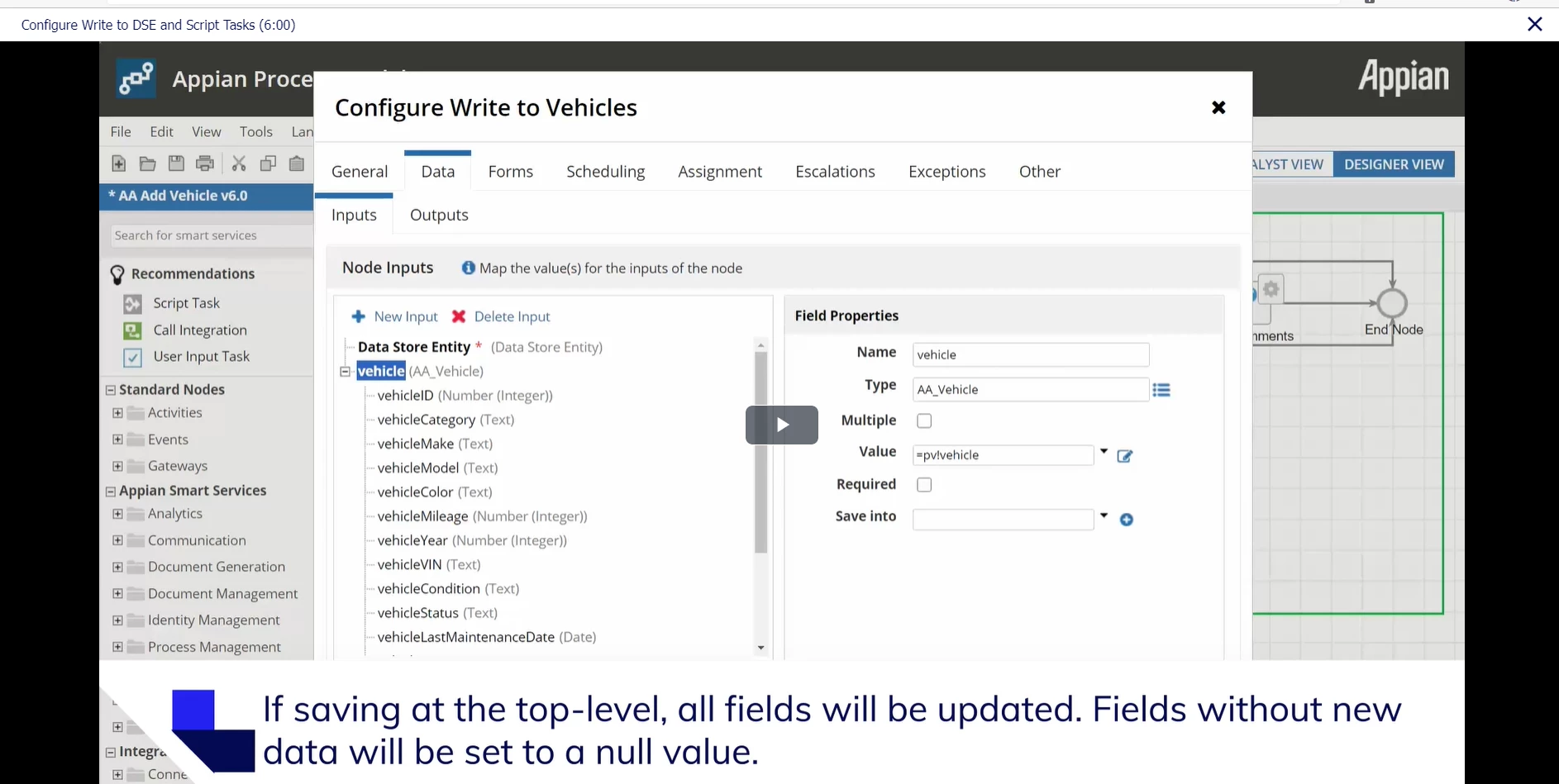The height and width of the screenshot is (784, 1559).
Task: Open the File menu
Action: click(x=121, y=131)
